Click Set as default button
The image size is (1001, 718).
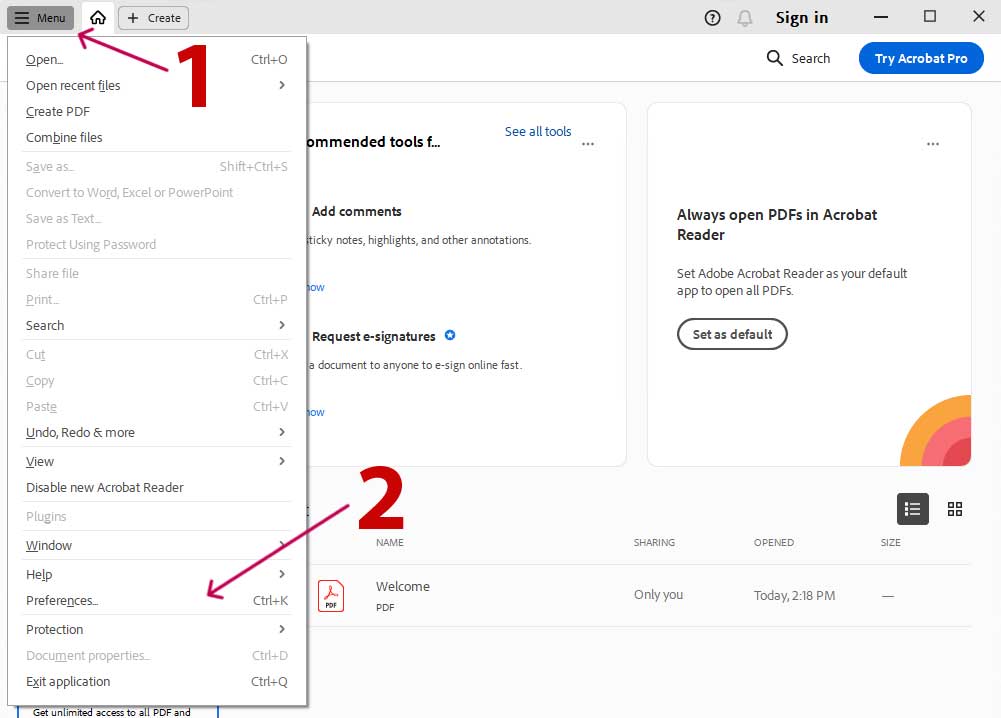click(732, 334)
